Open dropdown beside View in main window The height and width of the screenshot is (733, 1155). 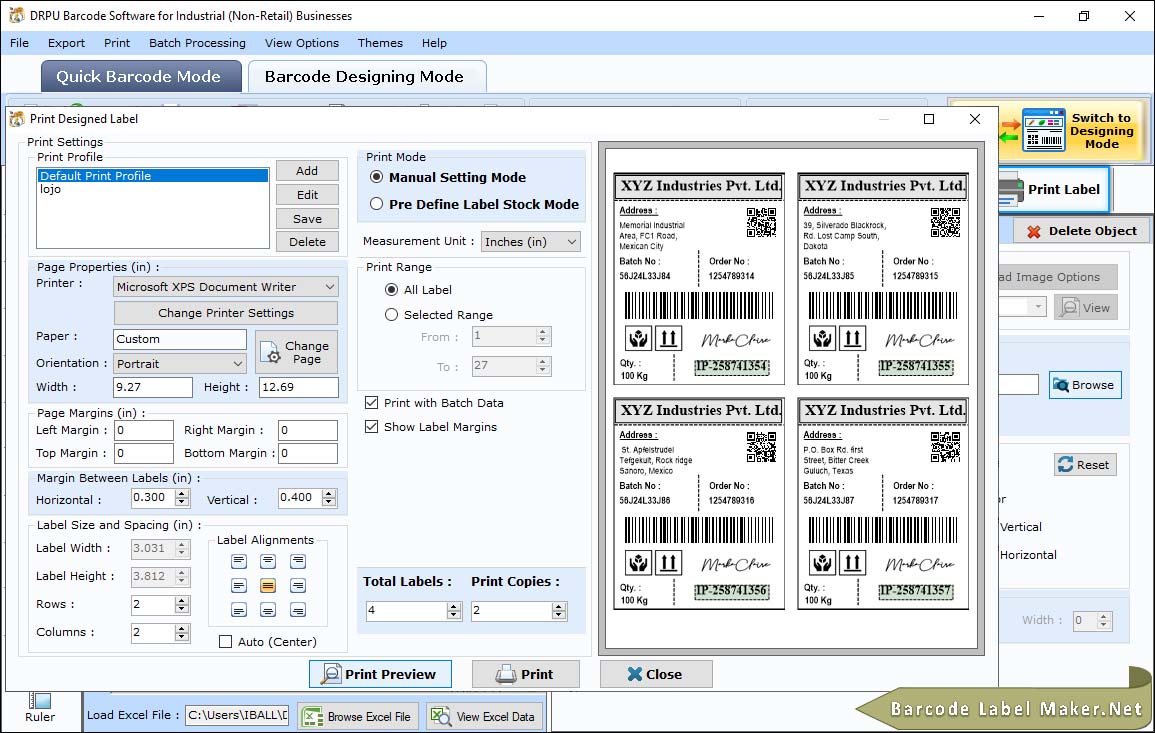[1037, 306]
